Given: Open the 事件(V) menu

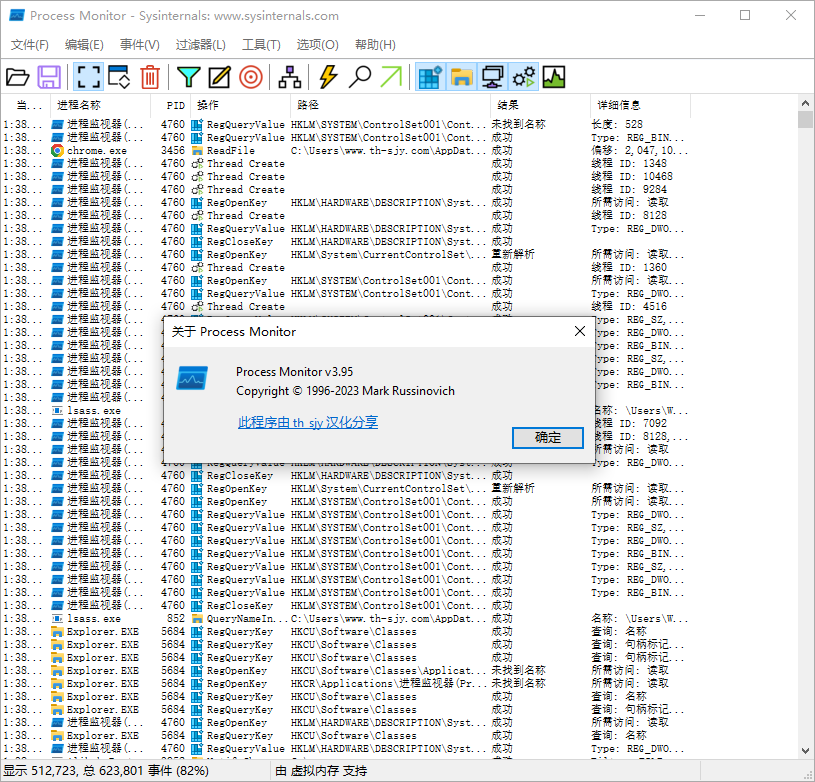Looking at the screenshot, I should [x=139, y=45].
